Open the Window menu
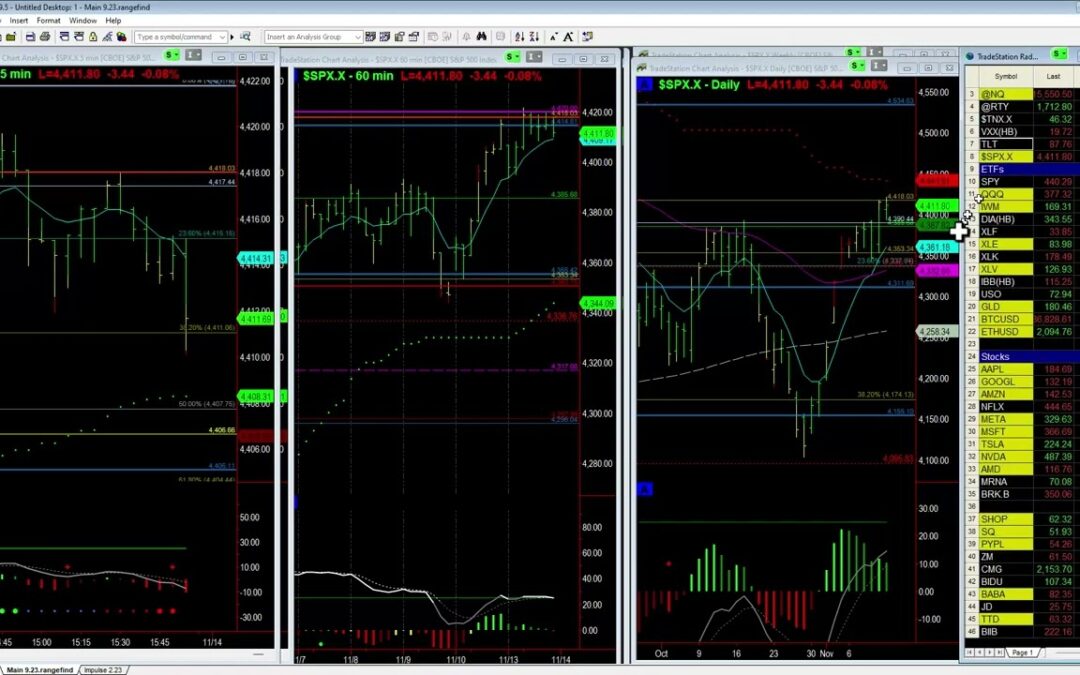 83,21
